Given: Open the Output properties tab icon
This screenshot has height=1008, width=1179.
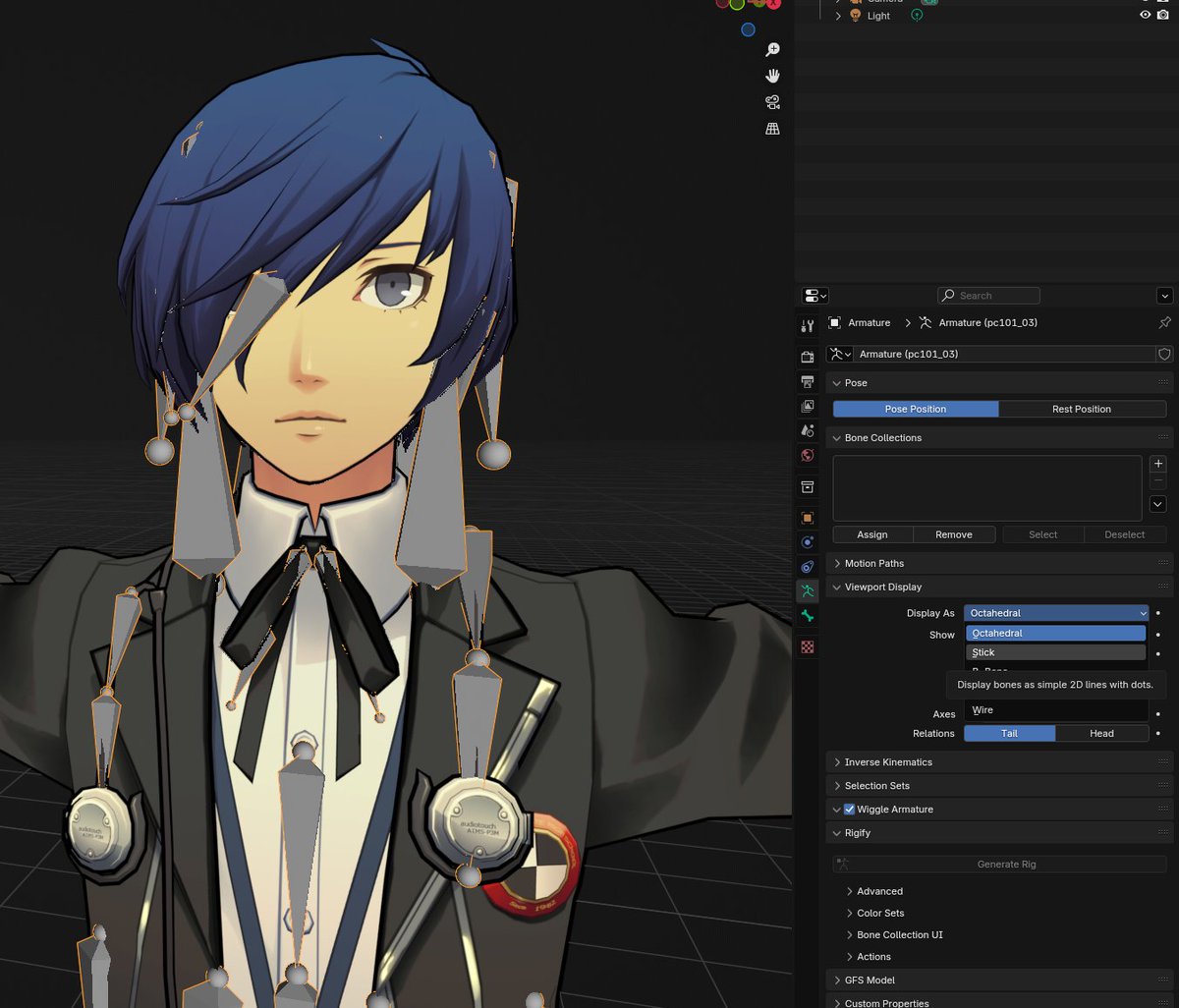Looking at the screenshot, I should click(x=808, y=381).
